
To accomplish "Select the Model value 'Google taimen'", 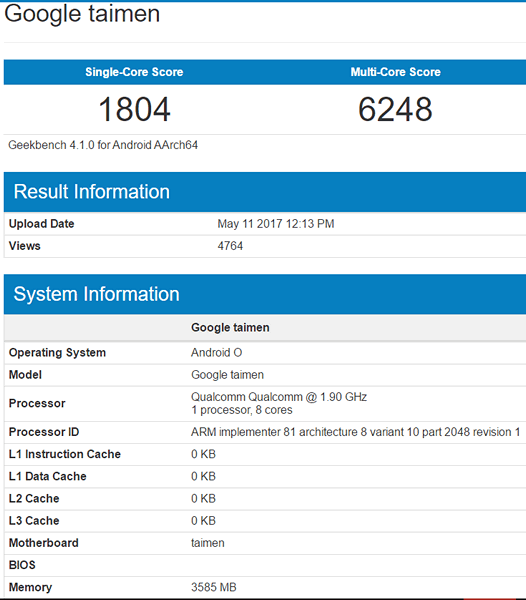I will pyautogui.click(x=227, y=375).
